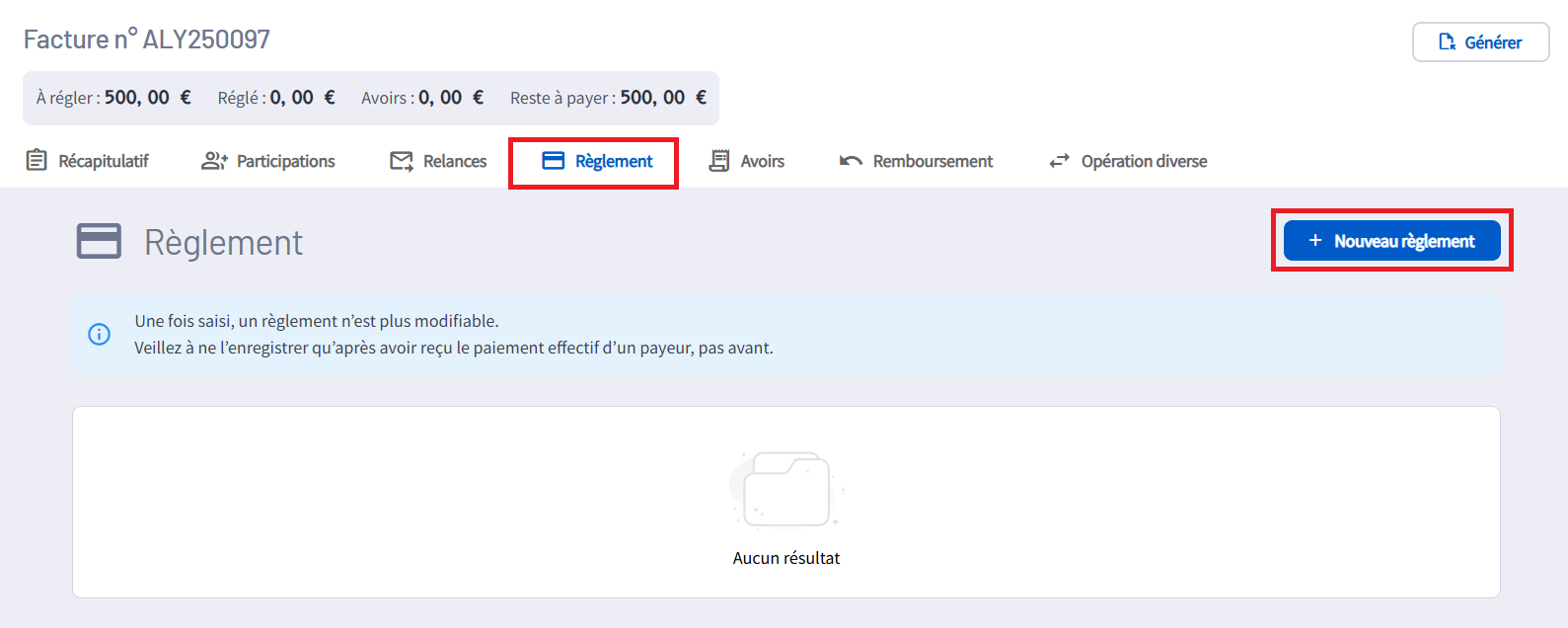Viewport: 1568px width, 628px height.
Task: Click the empty folder illustration
Action: [x=786, y=491]
